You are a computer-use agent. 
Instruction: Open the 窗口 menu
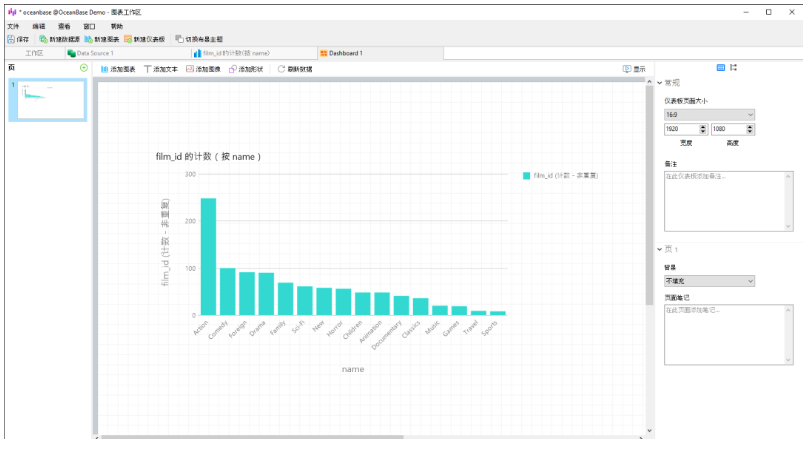tap(89, 26)
